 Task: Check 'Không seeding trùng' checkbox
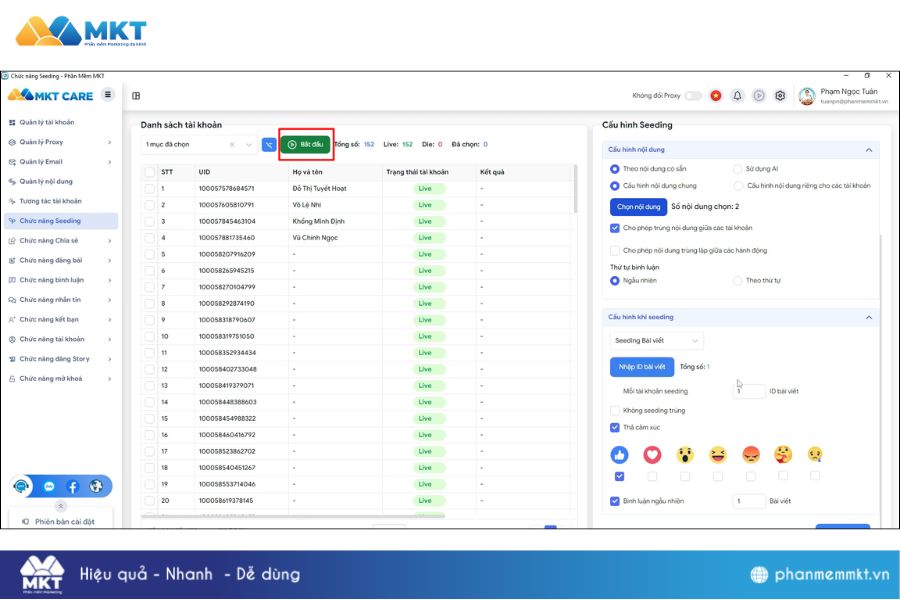click(x=615, y=411)
